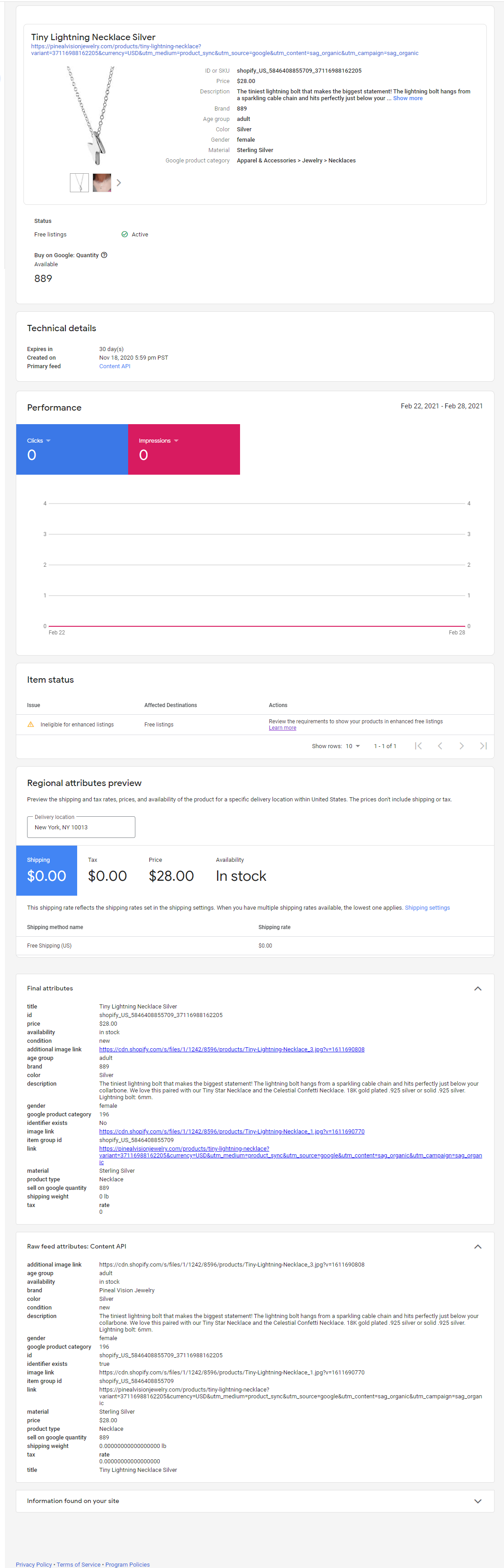Screen dimensions: 504x1568
Task: Click Show more in product description
Action: click(x=407, y=99)
